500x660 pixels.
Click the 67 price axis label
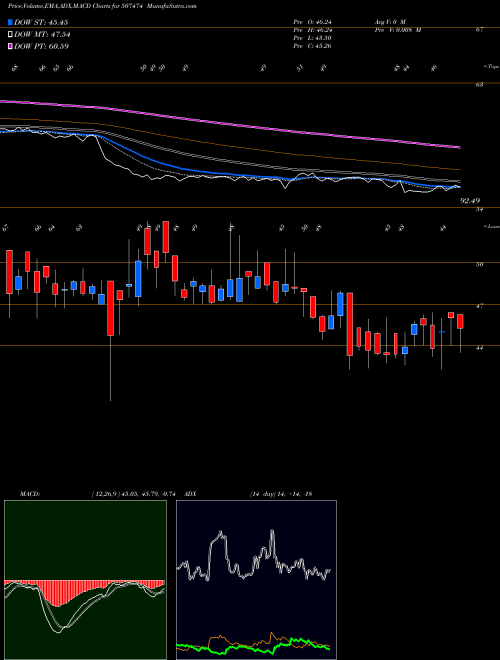[x=480, y=29]
